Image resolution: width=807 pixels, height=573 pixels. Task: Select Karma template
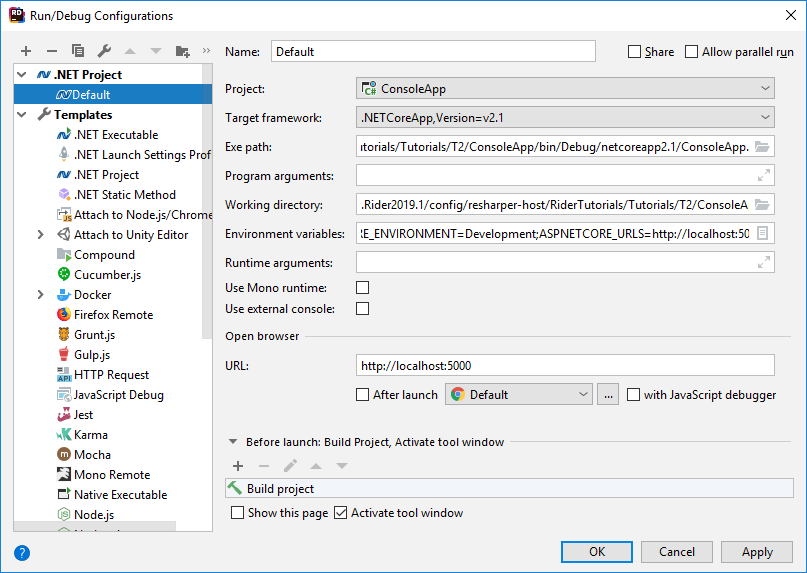[x=82, y=435]
